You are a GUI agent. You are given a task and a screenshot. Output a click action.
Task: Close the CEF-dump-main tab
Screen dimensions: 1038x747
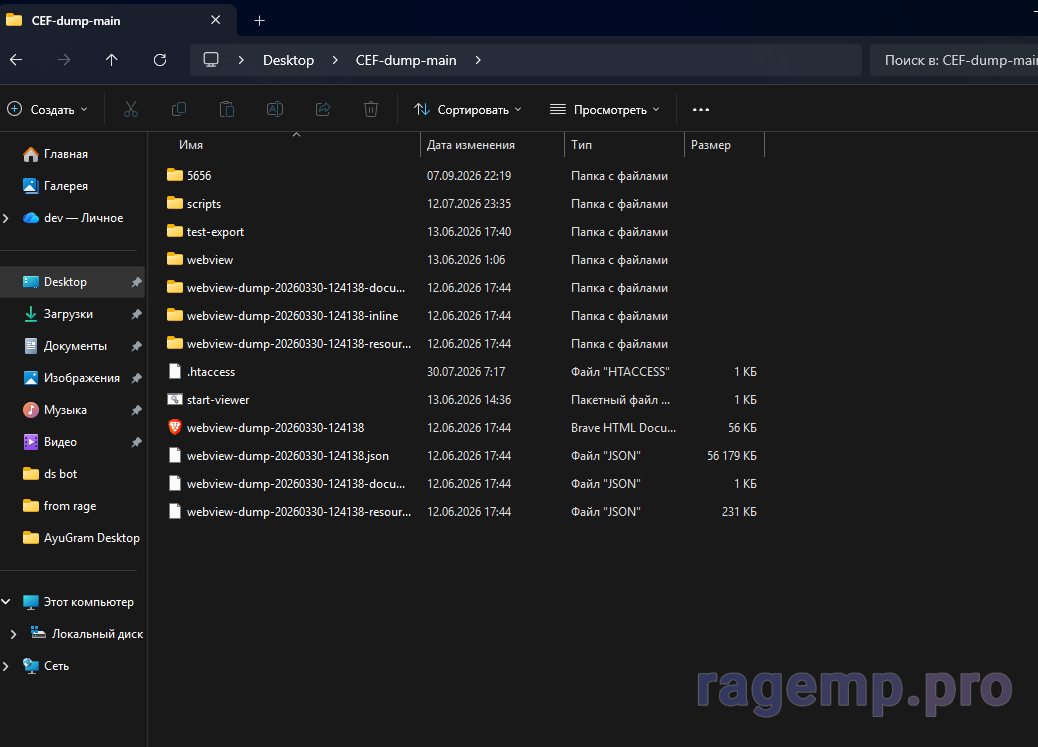215,21
